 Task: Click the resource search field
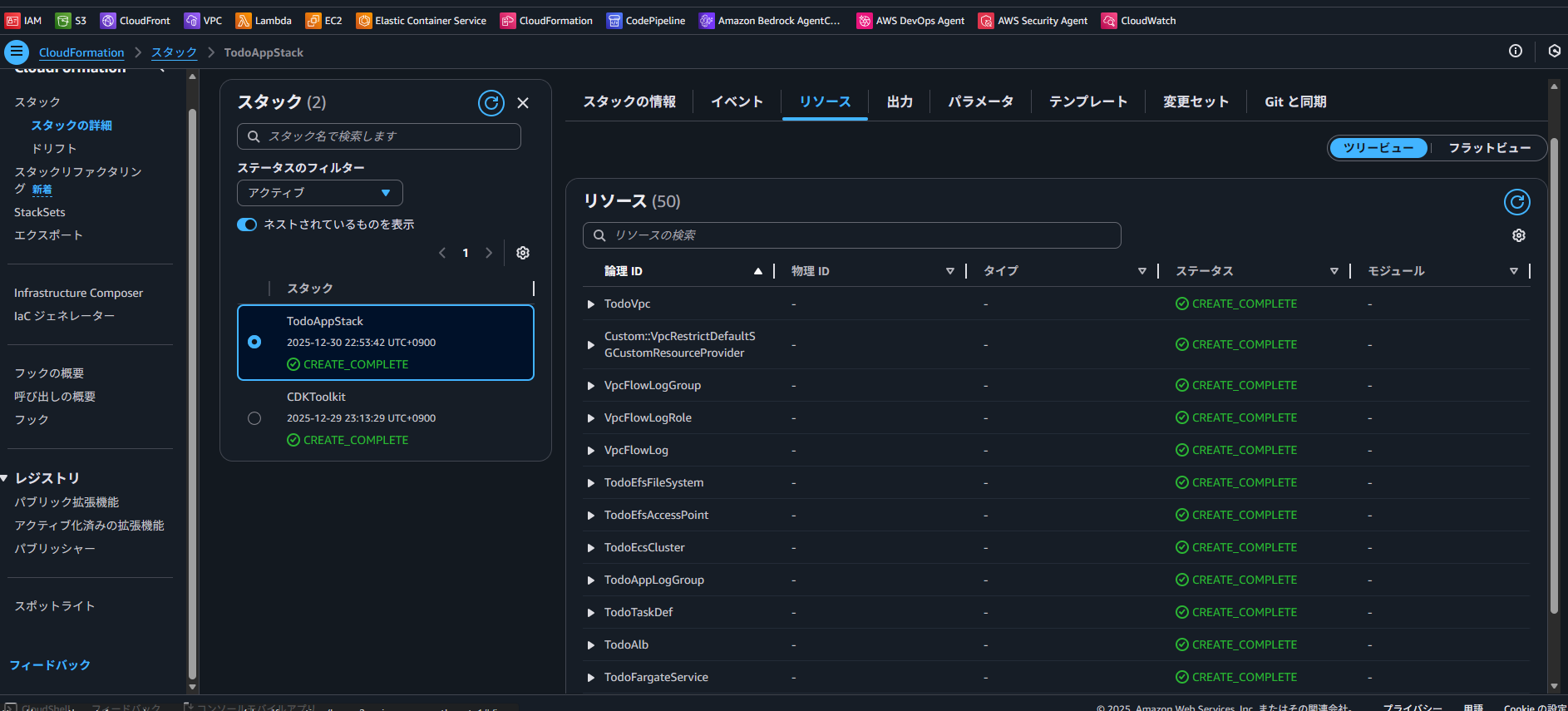852,235
